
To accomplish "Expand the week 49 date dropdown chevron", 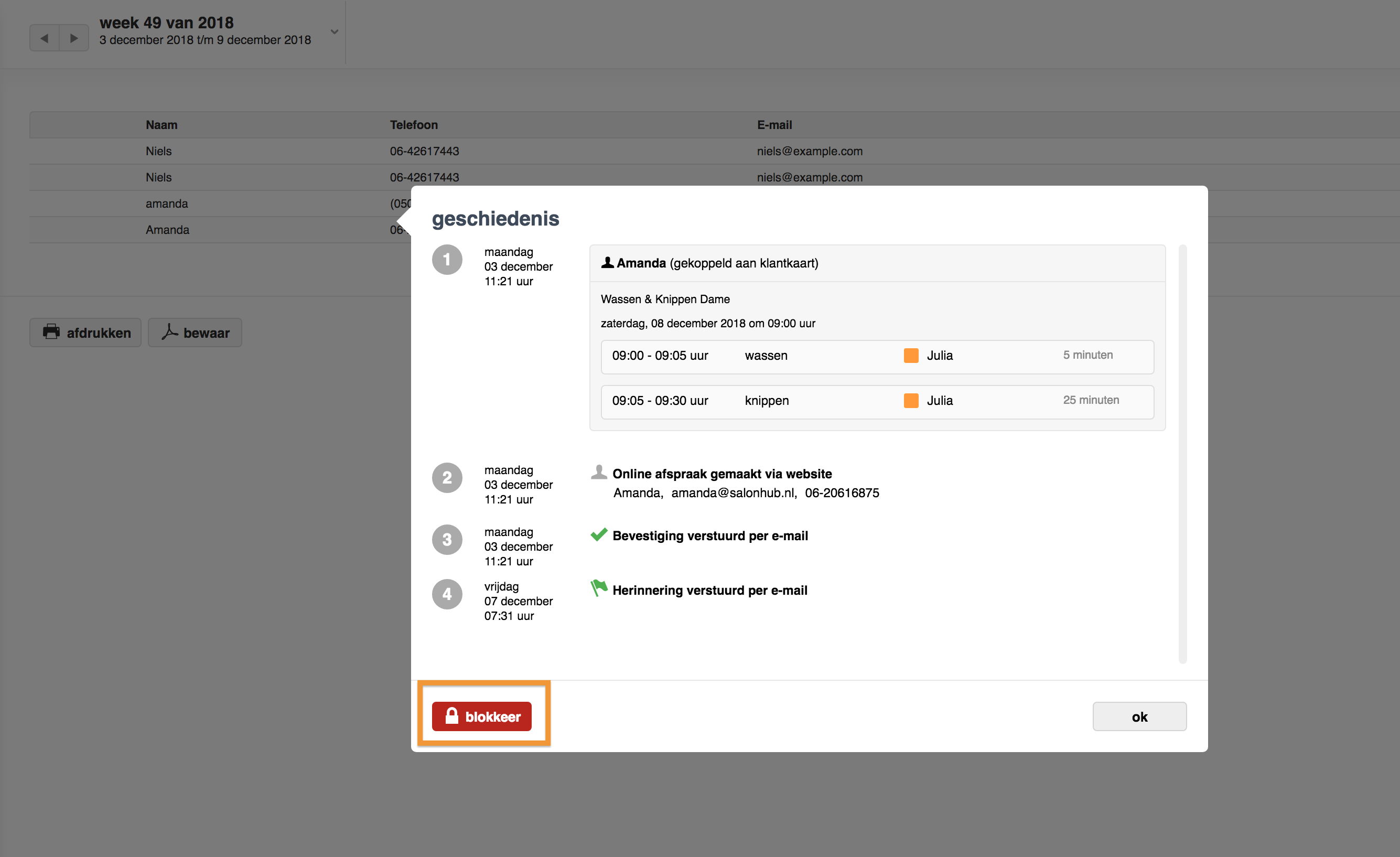I will [x=335, y=32].
